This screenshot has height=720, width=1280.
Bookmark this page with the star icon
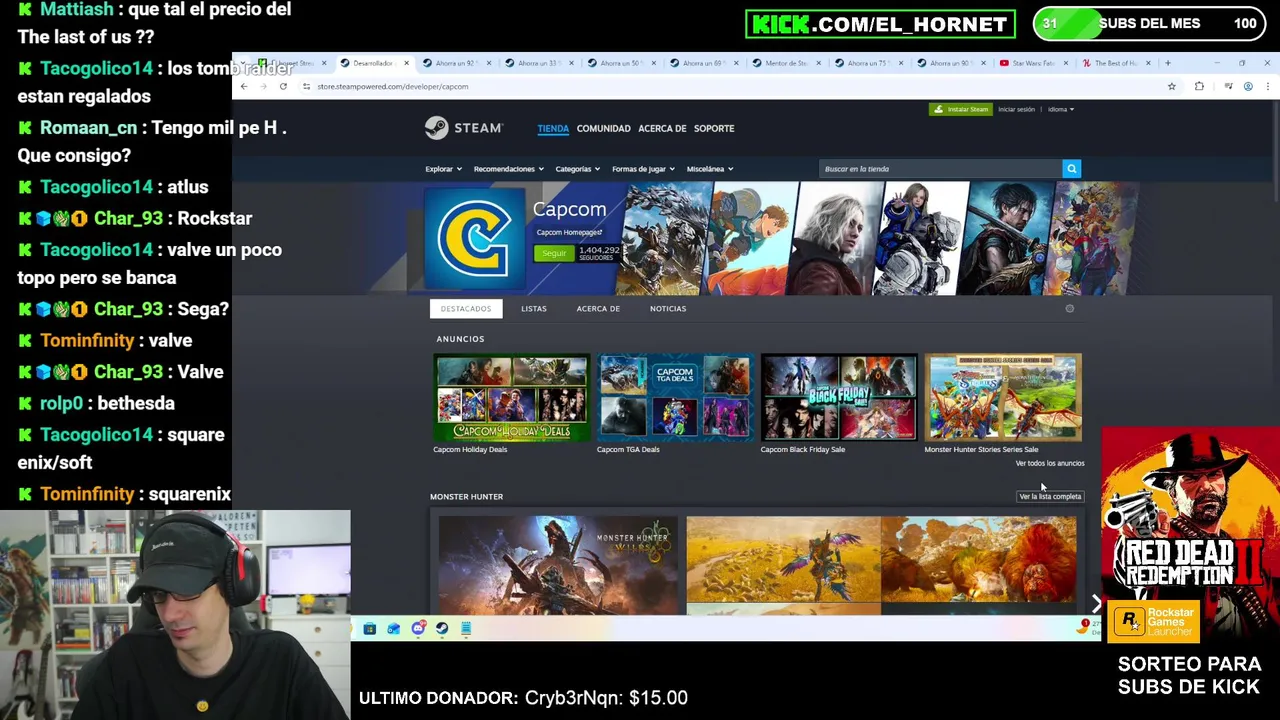click(x=1171, y=87)
